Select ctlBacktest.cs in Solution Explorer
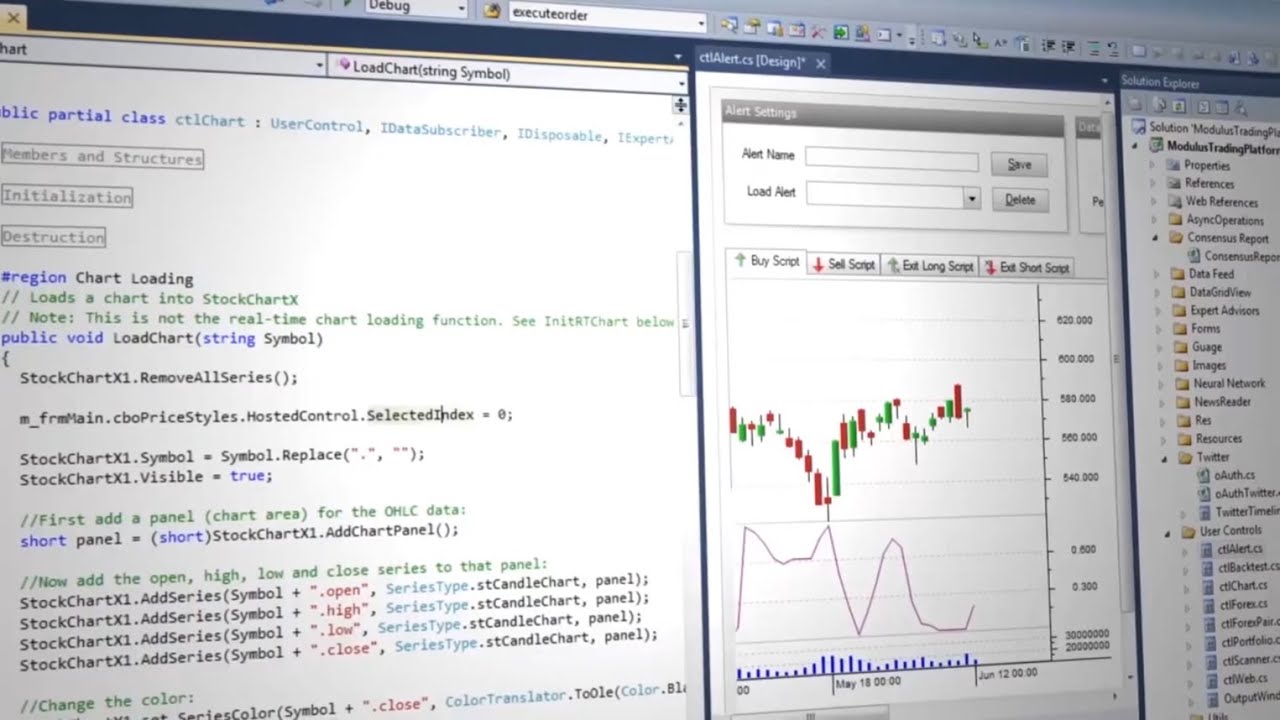The height and width of the screenshot is (720, 1280). click(1249, 567)
